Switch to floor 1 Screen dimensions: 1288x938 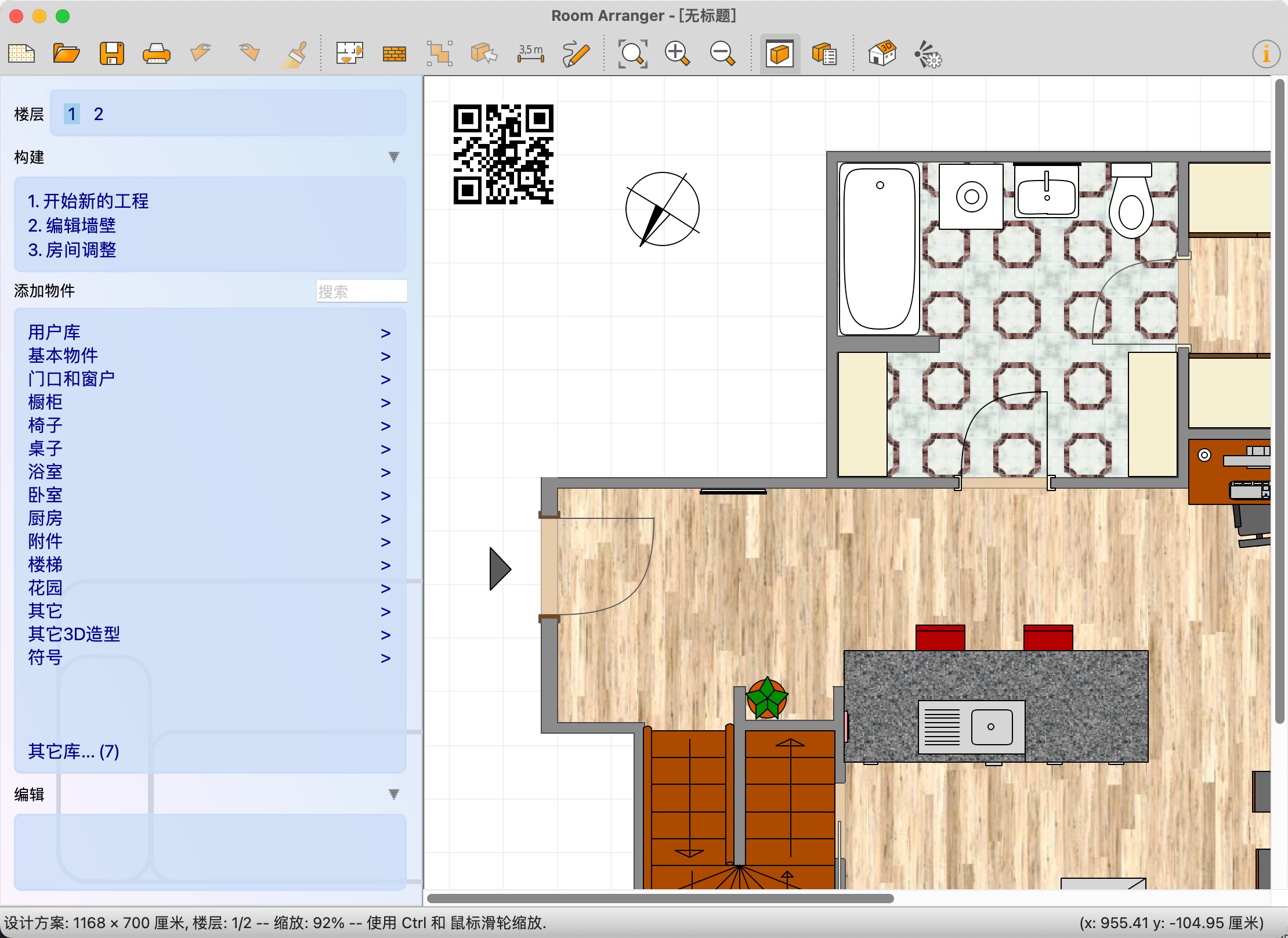(x=71, y=114)
